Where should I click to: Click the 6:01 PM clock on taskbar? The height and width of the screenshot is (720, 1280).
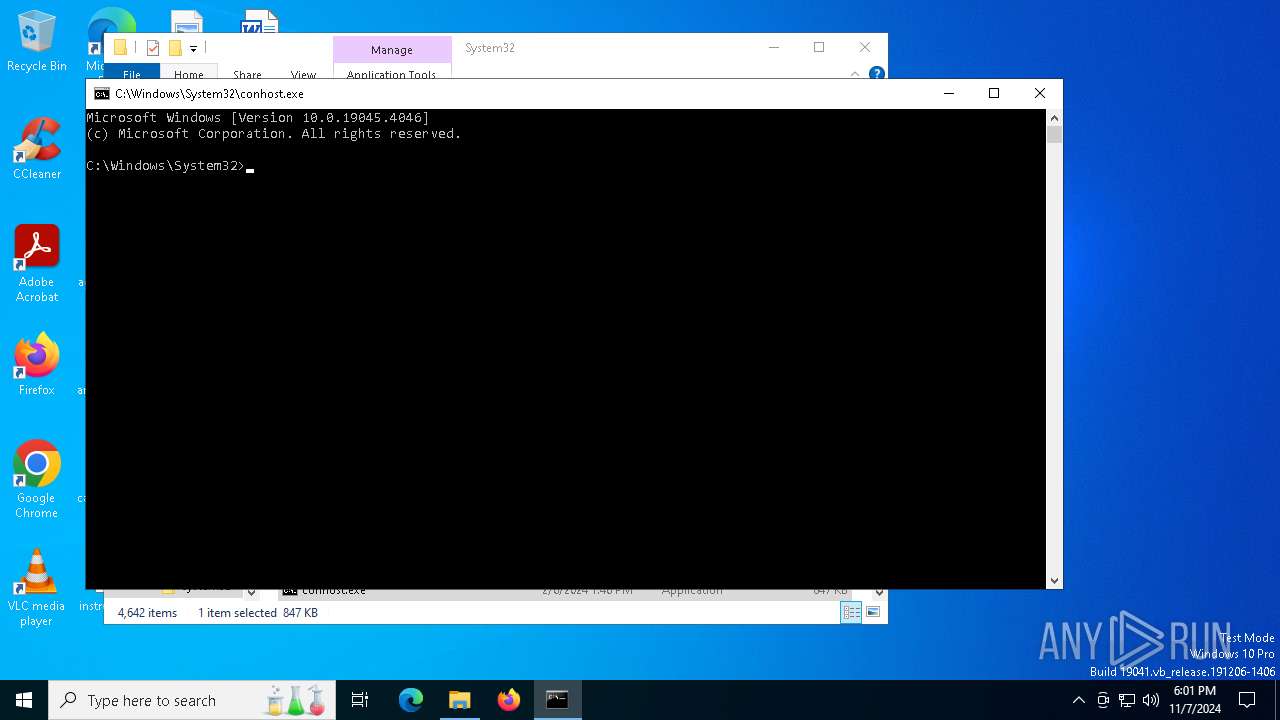tap(1194, 700)
